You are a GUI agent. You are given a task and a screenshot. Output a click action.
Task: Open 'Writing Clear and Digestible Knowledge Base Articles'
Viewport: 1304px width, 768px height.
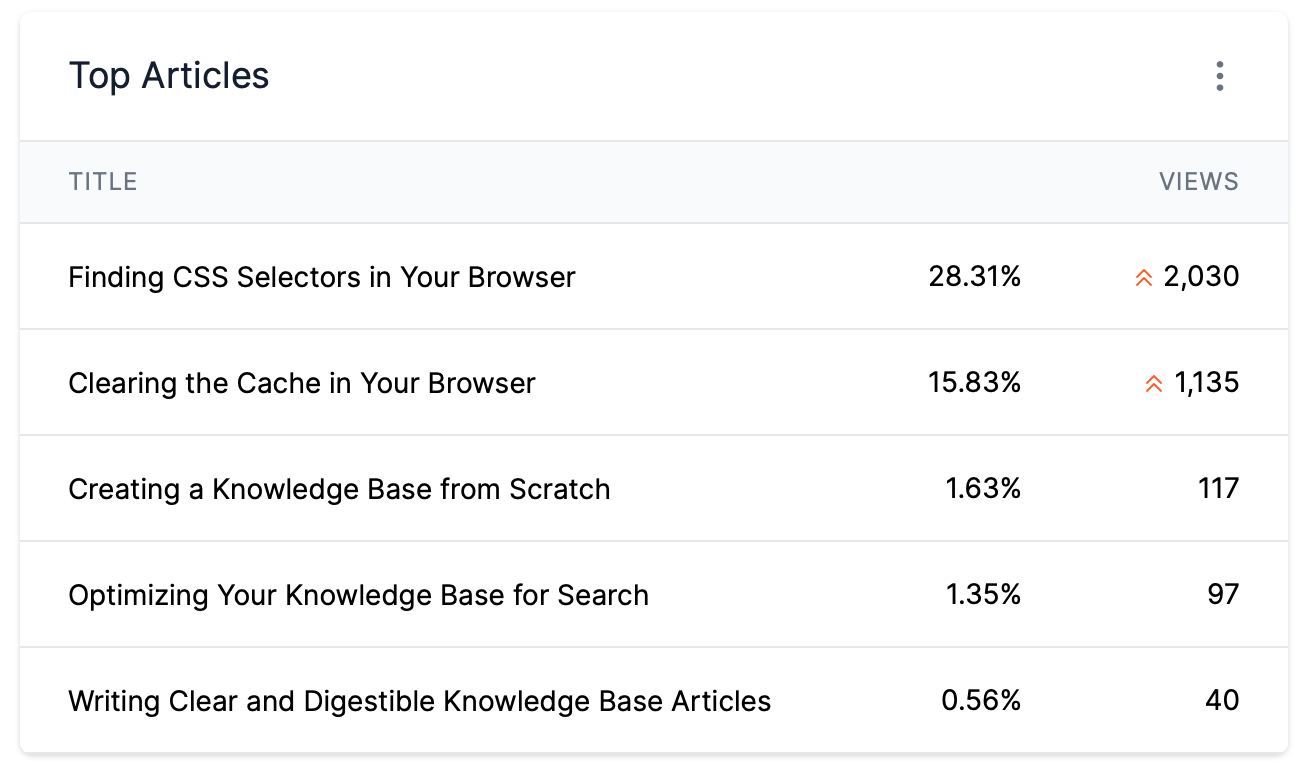pos(420,701)
